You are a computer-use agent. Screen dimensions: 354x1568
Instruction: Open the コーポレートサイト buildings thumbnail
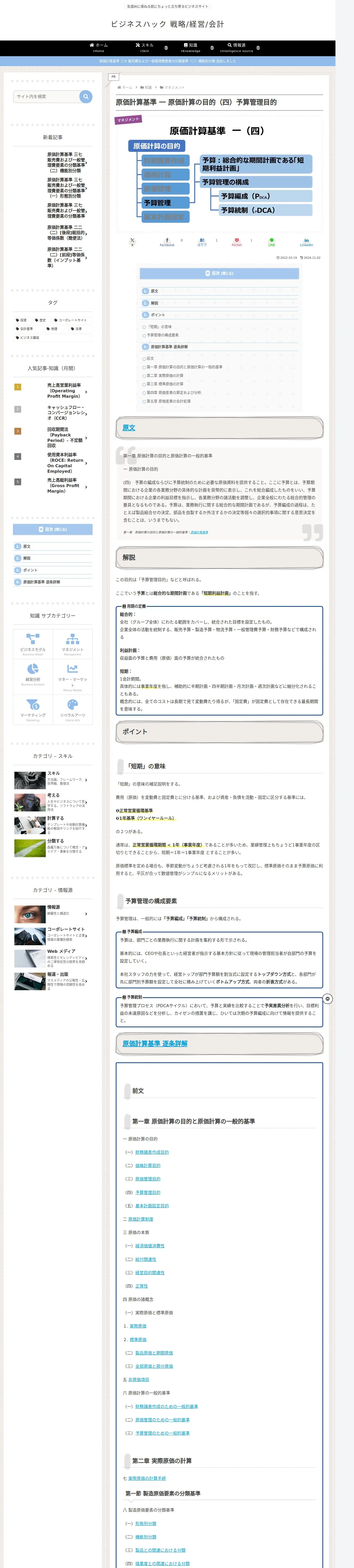pos(29,936)
